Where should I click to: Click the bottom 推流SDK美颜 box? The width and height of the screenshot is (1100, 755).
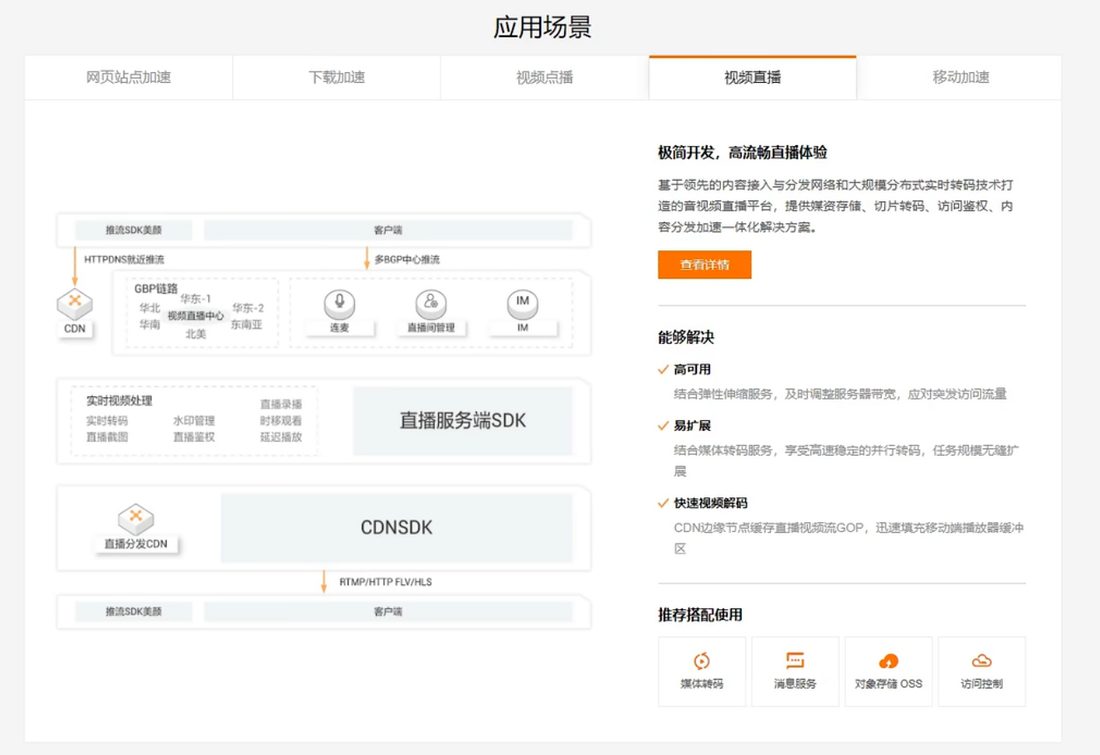click(133, 612)
